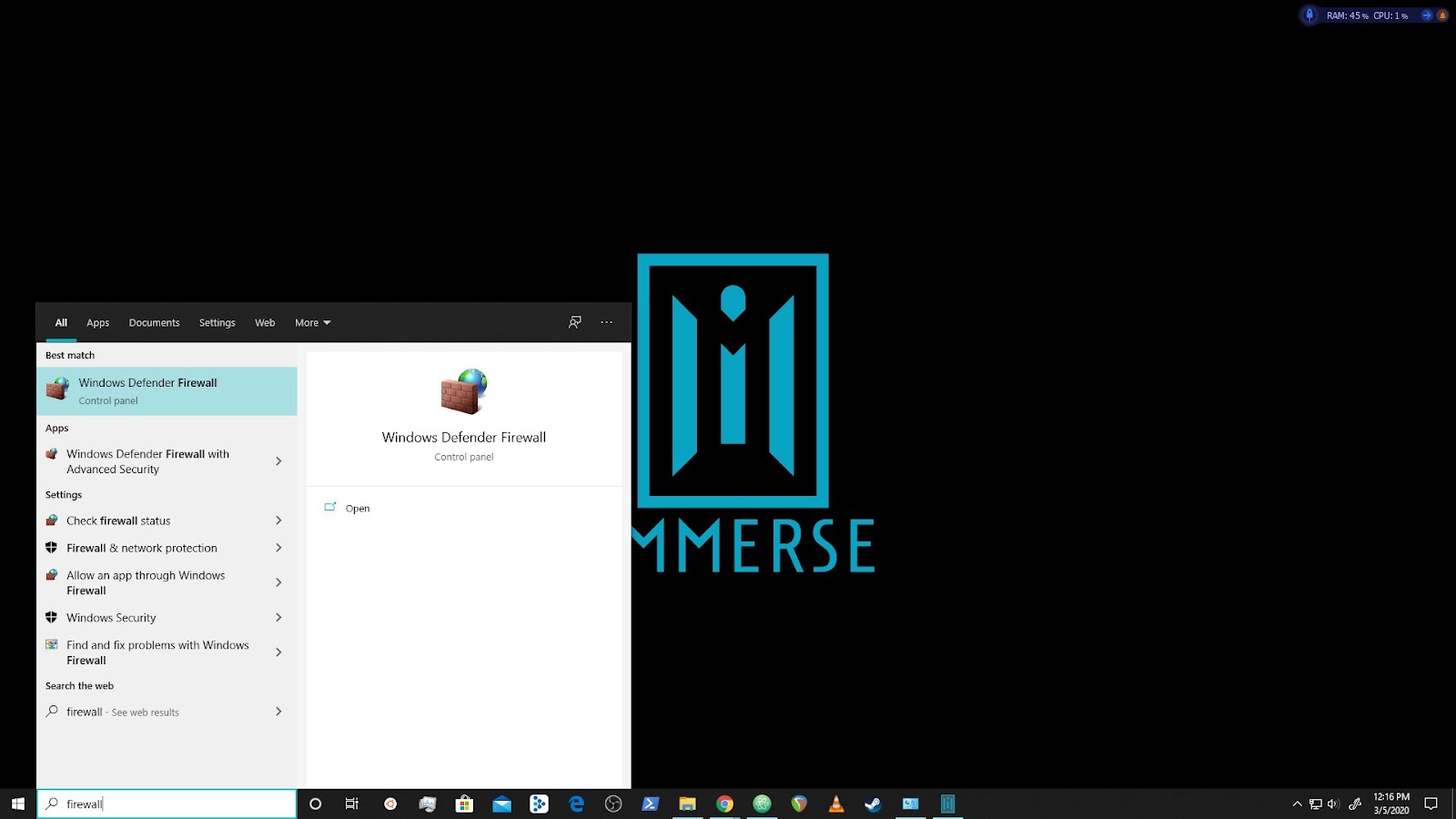Open Find and fix problems with Windows Firewall
This screenshot has height=819, width=1456.
click(157, 652)
